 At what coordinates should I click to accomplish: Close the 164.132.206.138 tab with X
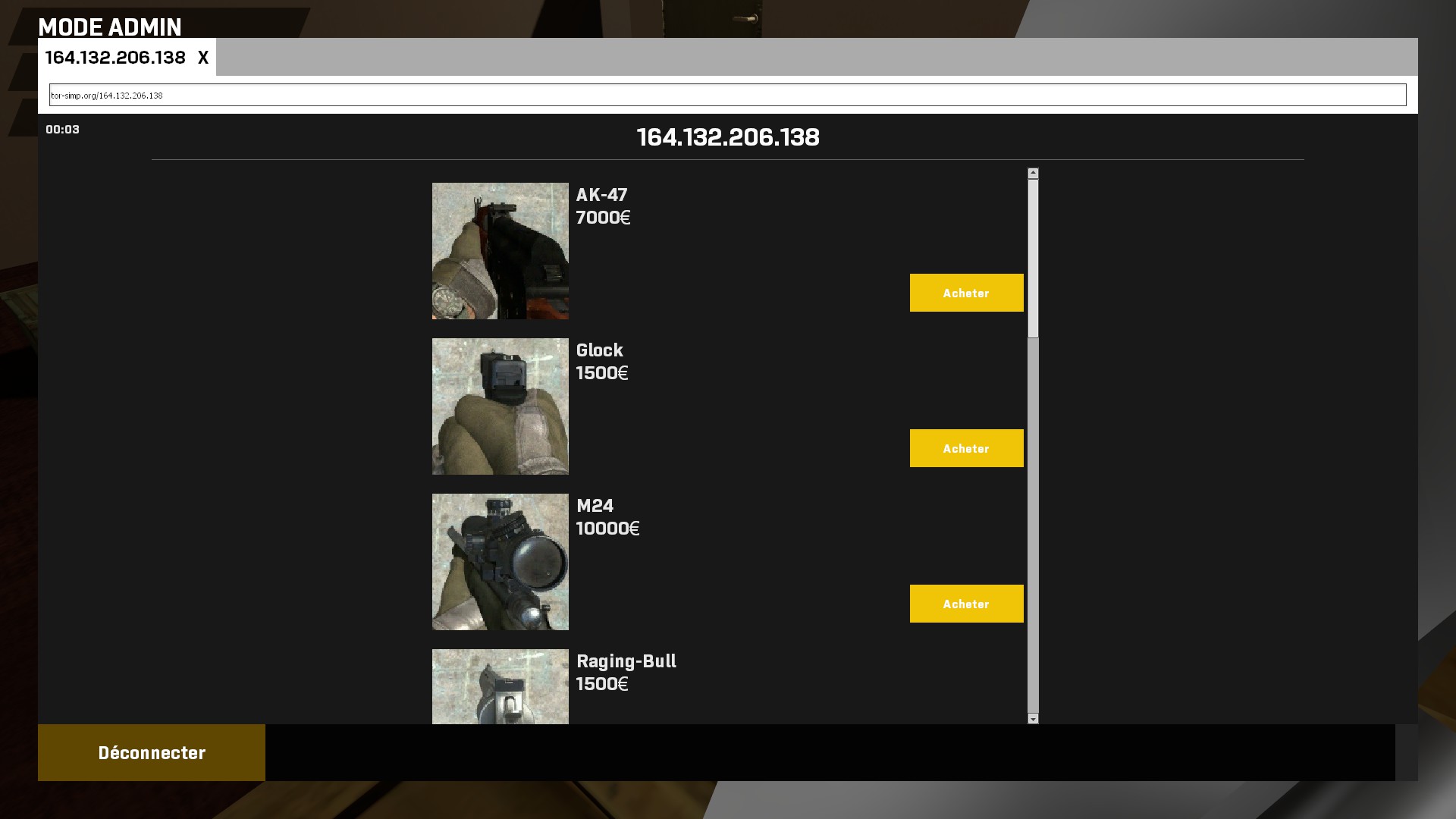coord(202,58)
